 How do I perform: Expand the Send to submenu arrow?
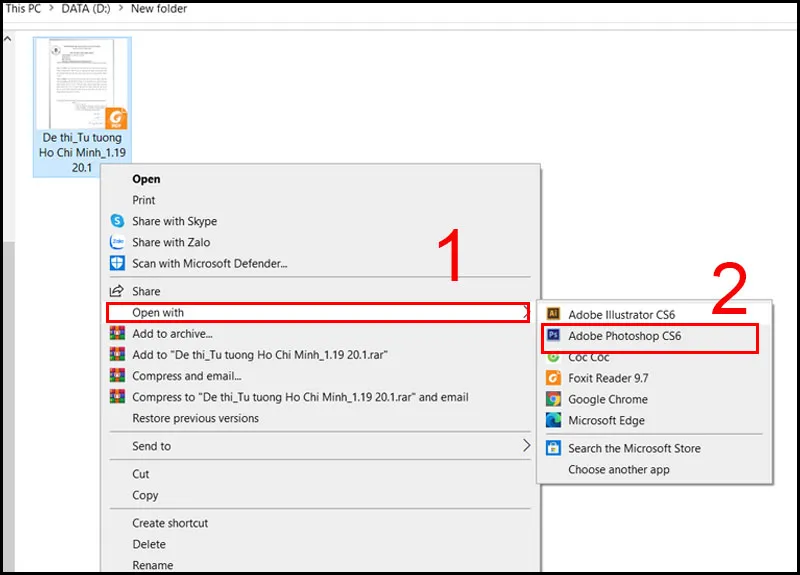(526, 446)
